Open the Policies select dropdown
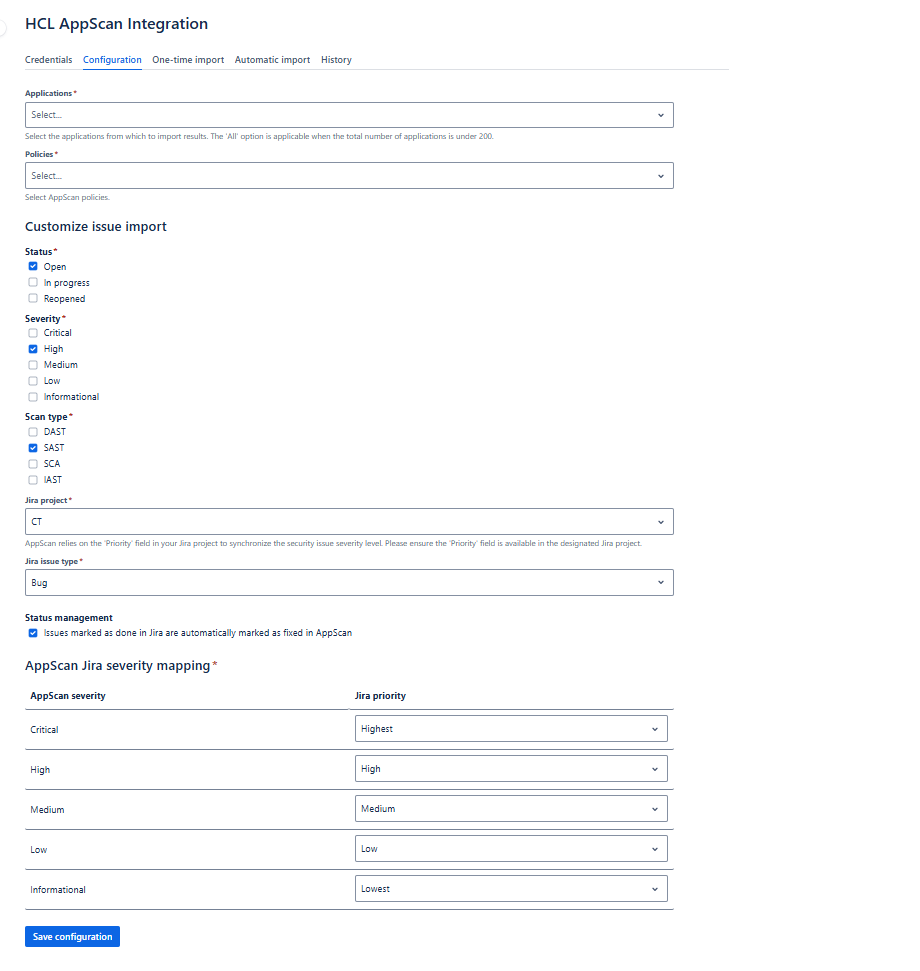Viewport: 920px width, 971px height. tap(349, 176)
